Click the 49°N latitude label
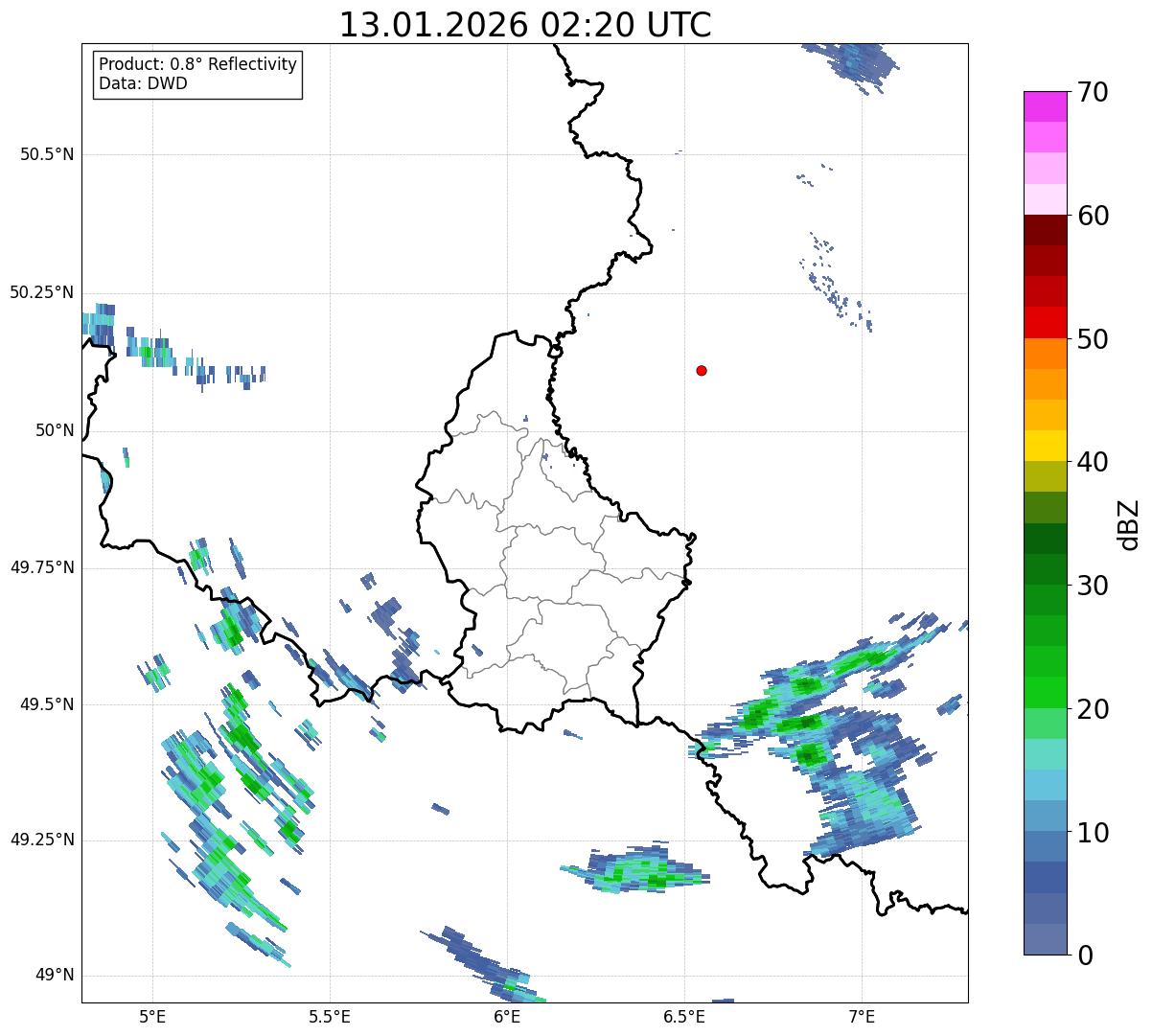1152x1036 pixels. 55,975
